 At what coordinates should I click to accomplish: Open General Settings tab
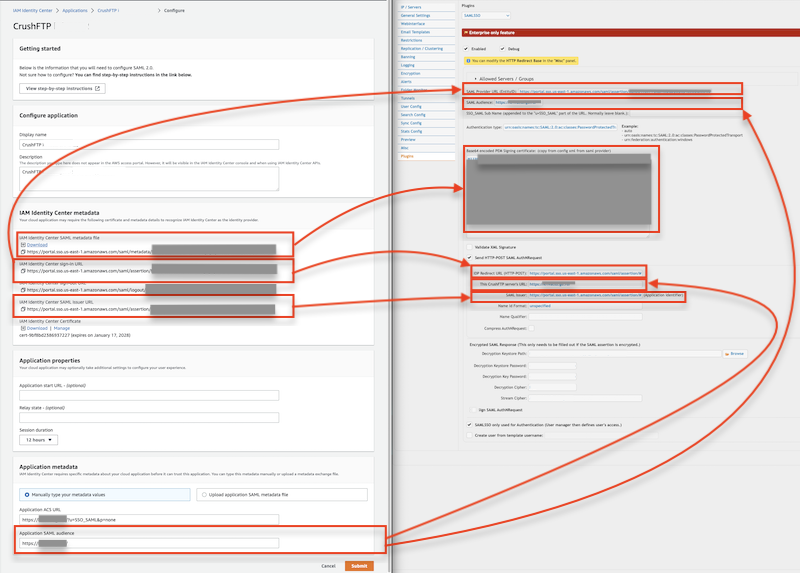427,15
